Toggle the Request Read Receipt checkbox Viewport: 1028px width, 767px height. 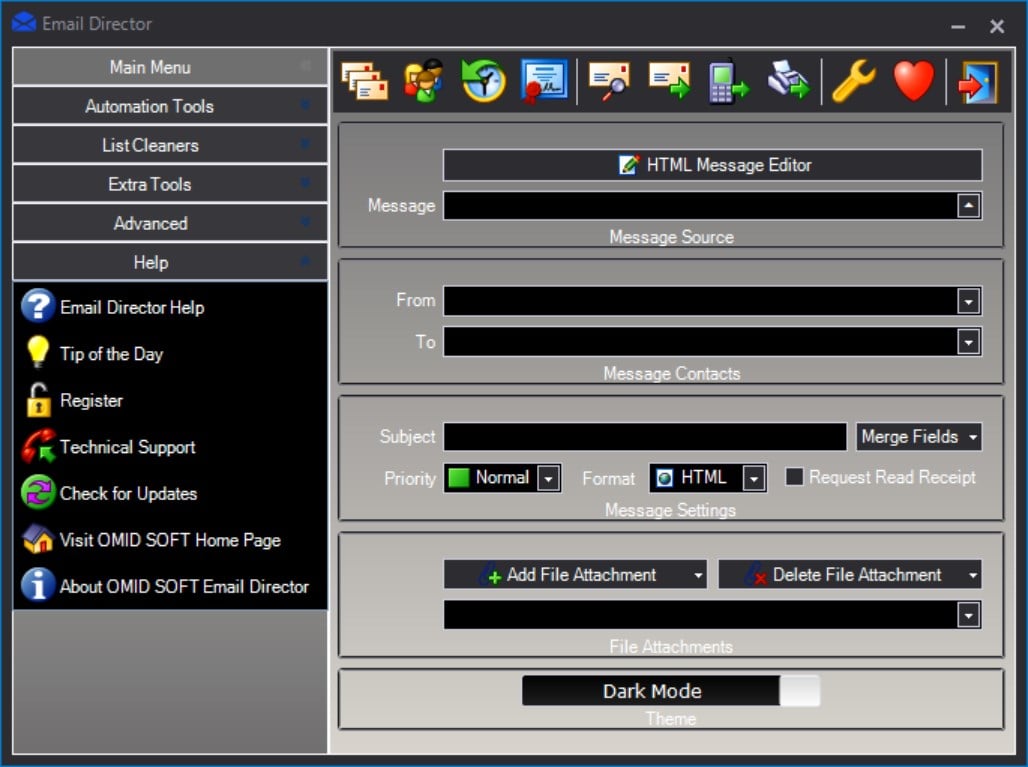pos(794,477)
